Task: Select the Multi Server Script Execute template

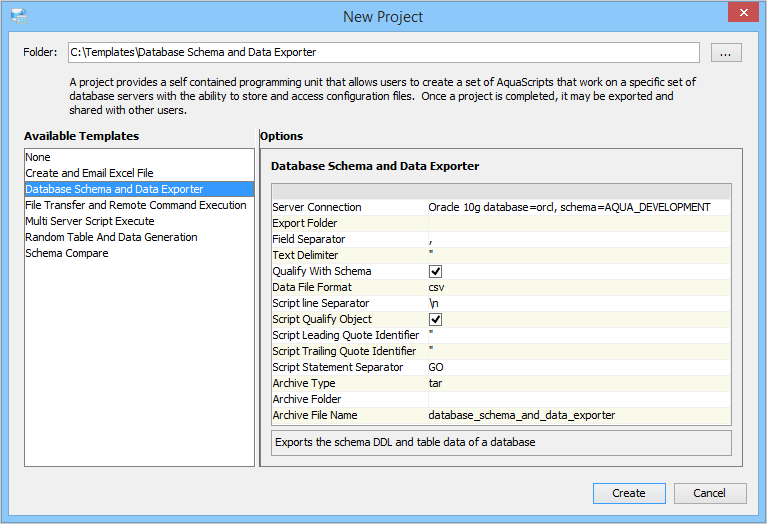Action: (x=89, y=221)
